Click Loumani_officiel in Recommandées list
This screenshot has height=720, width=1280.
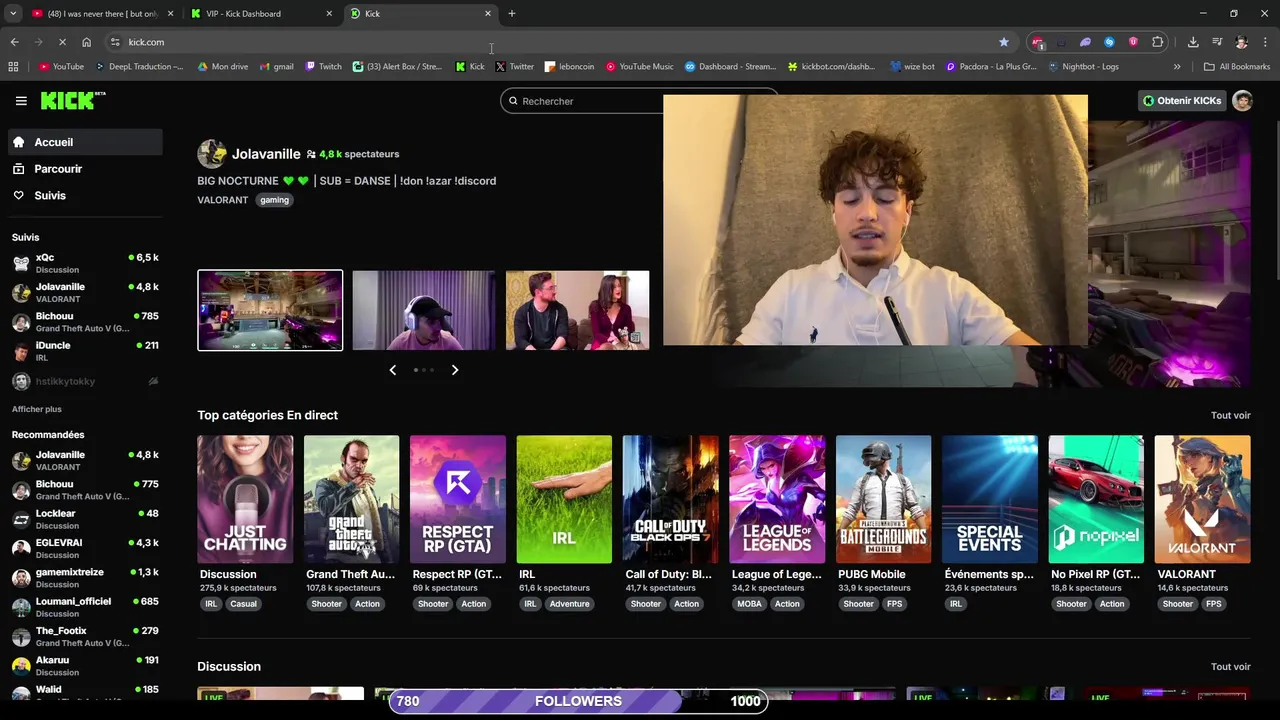85,607
